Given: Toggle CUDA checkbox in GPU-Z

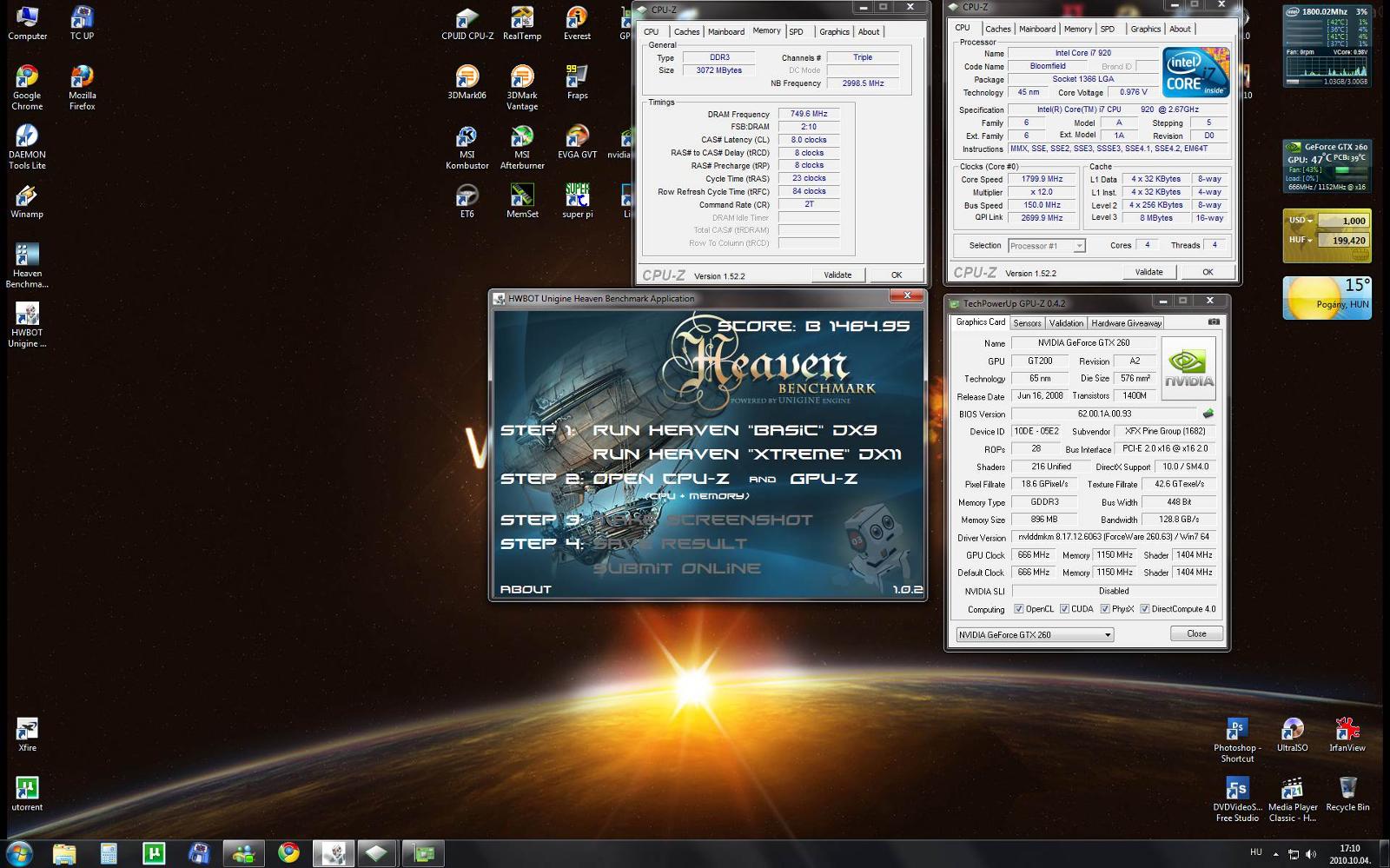Looking at the screenshot, I should tap(1064, 609).
